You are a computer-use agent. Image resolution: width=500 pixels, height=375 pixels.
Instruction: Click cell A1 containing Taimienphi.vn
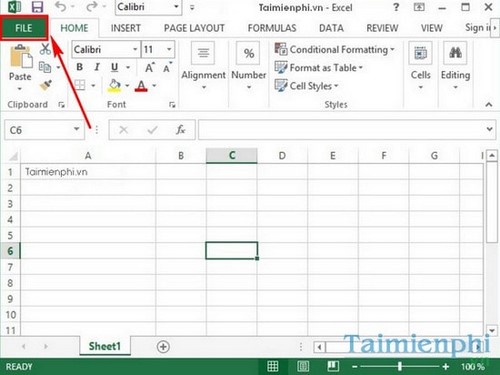(88, 172)
